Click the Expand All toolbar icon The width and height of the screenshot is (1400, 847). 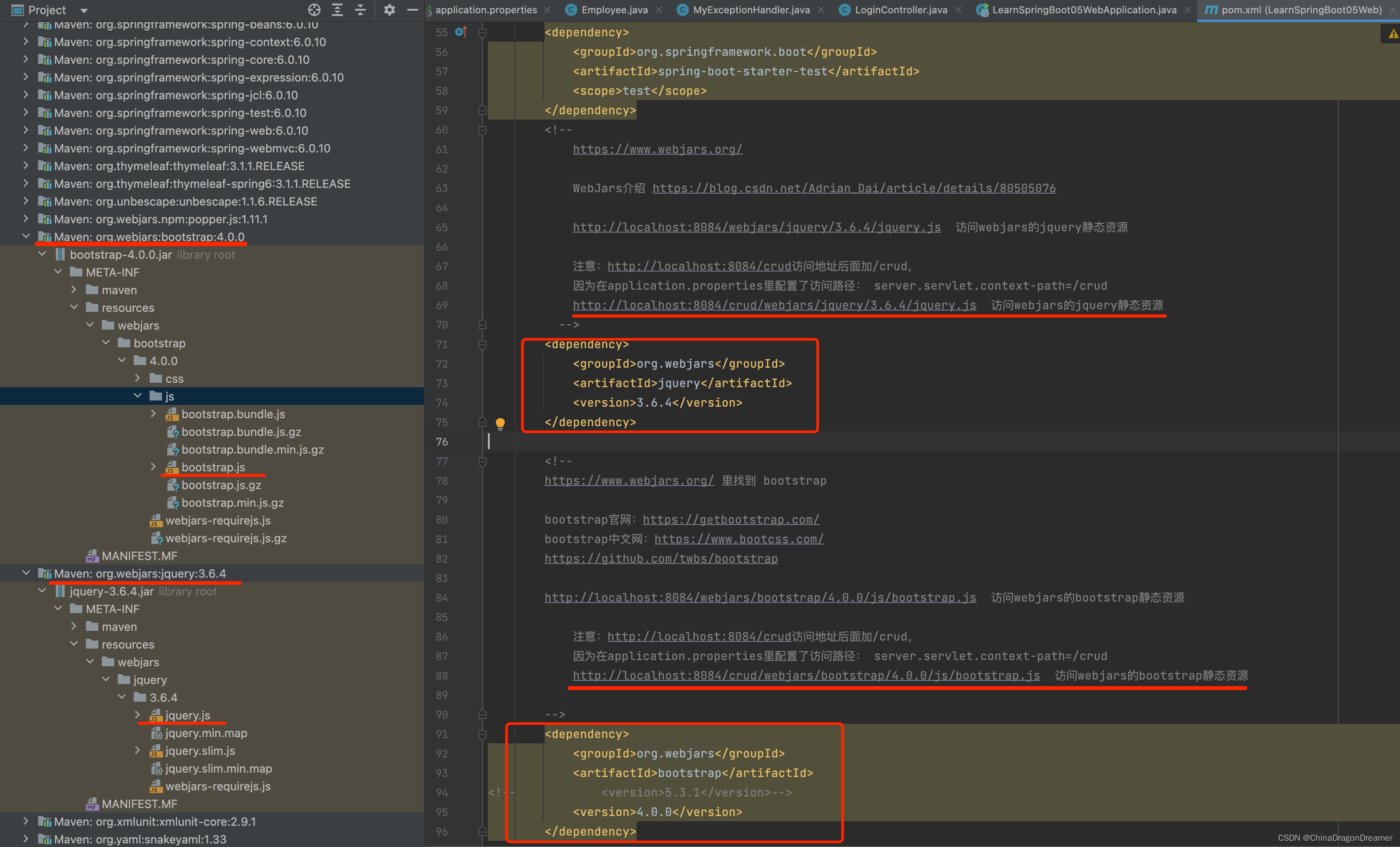point(337,10)
